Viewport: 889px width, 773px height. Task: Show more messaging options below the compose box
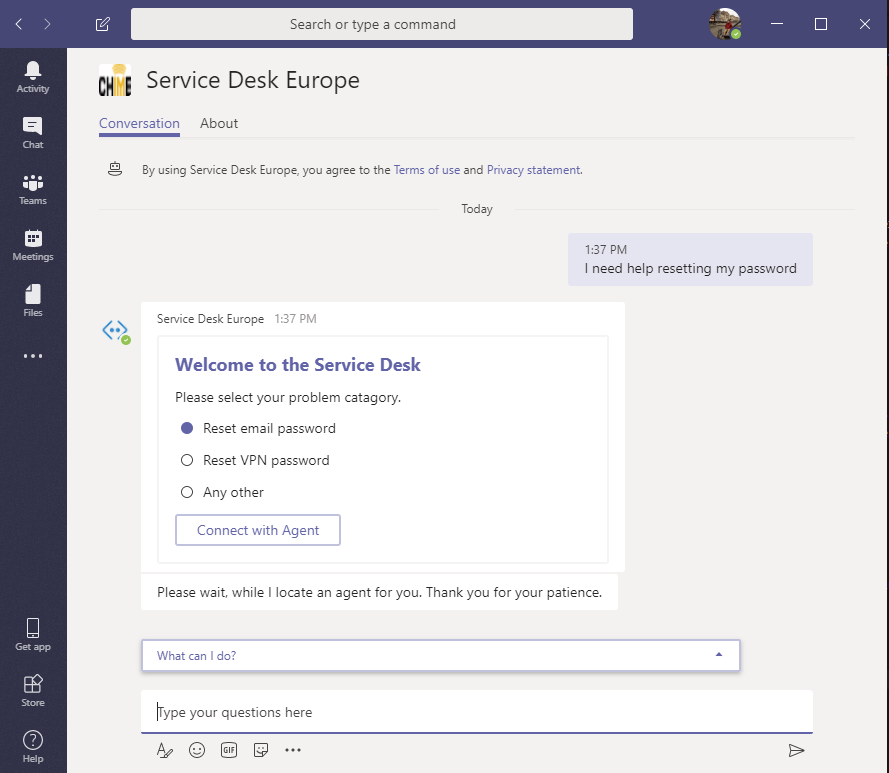pos(293,750)
